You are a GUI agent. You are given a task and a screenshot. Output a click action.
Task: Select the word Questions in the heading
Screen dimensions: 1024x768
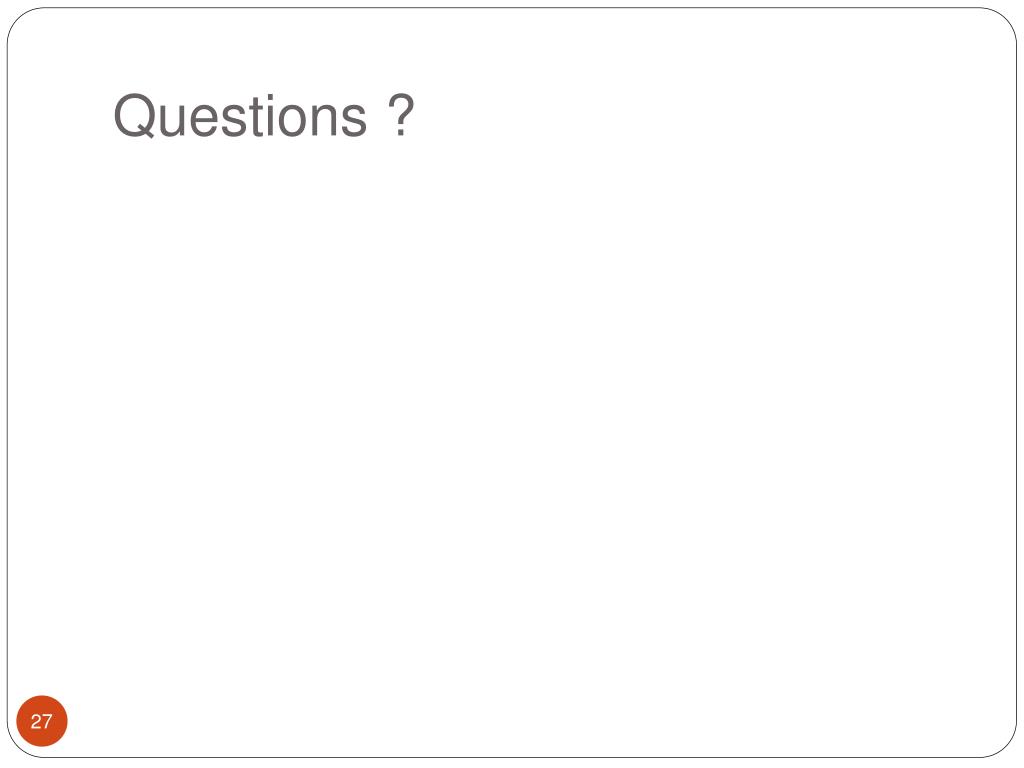click(240, 116)
